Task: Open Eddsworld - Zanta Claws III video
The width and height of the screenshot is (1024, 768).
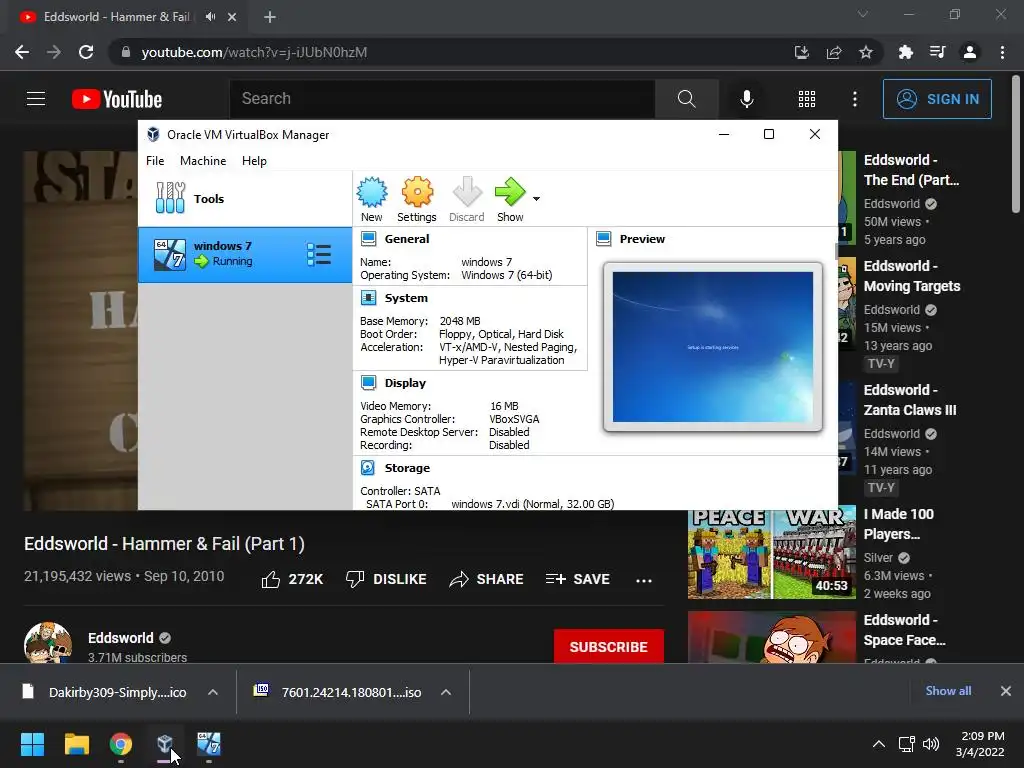Action: (910, 400)
